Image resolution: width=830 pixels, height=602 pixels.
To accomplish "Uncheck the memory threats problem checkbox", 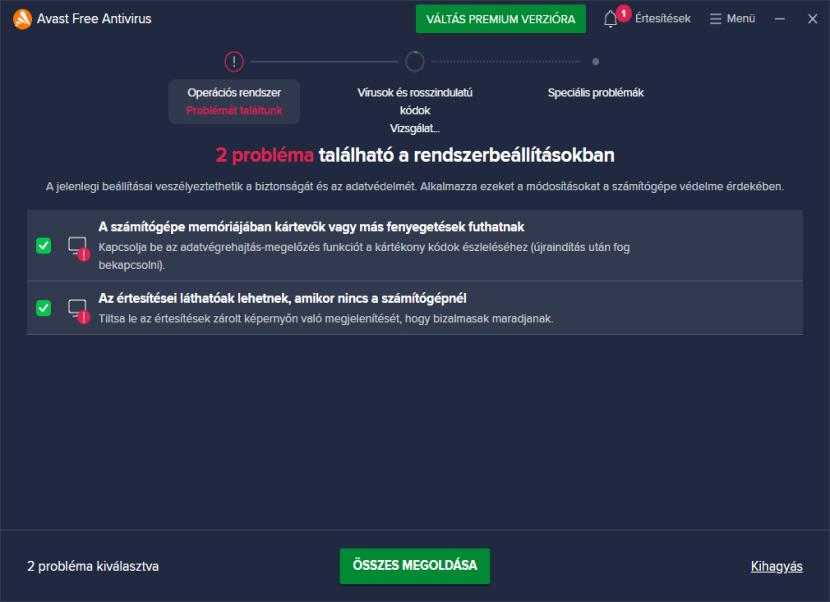I will [x=43, y=245].
